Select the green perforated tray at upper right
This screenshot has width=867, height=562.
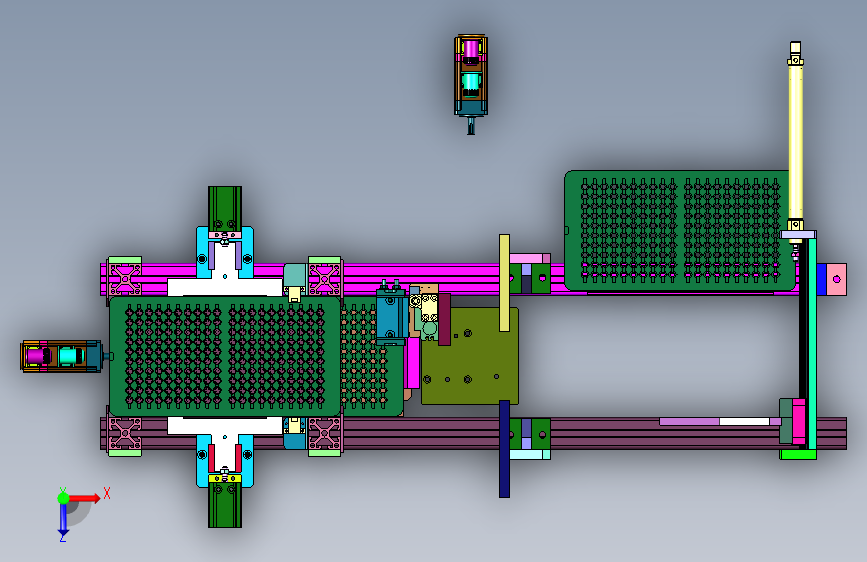[679, 230]
